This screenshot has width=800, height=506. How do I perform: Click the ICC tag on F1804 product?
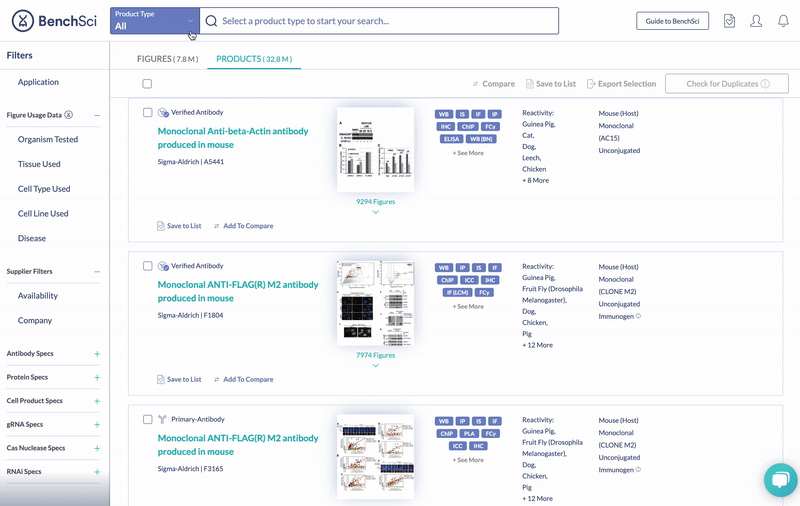pos(469,280)
